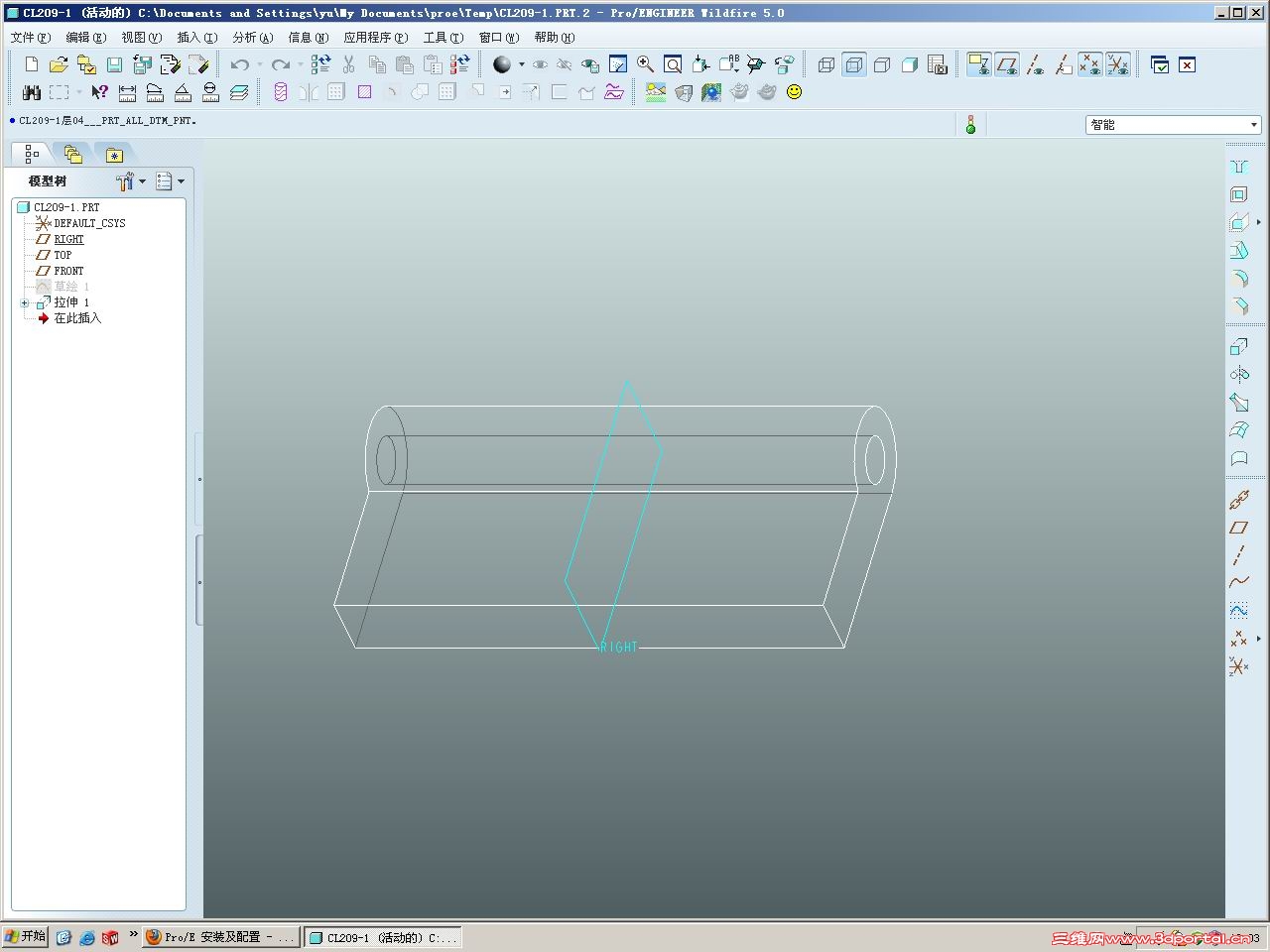The height and width of the screenshot is (952, 1270).
Task: Open the selection filter dropdown 智能
Action: click(x=1174, y=125)
